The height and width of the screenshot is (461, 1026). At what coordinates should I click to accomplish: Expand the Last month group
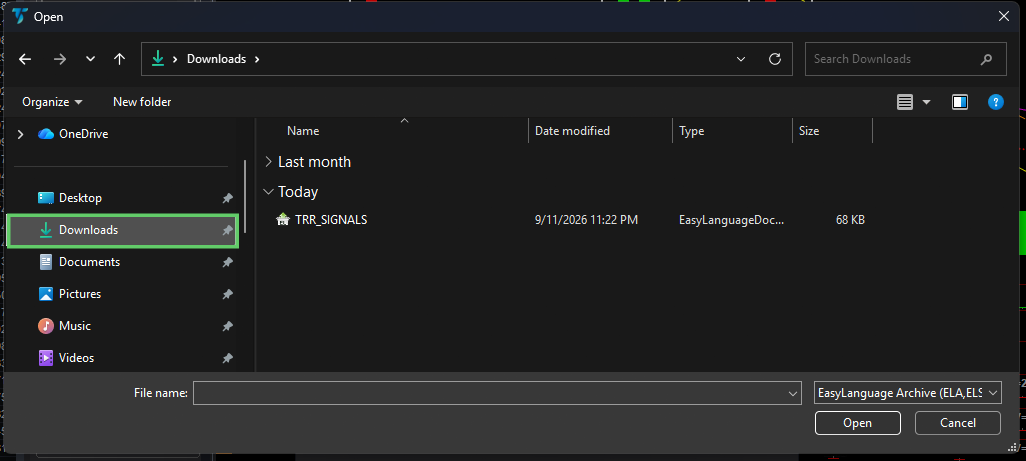click(268, 162)
